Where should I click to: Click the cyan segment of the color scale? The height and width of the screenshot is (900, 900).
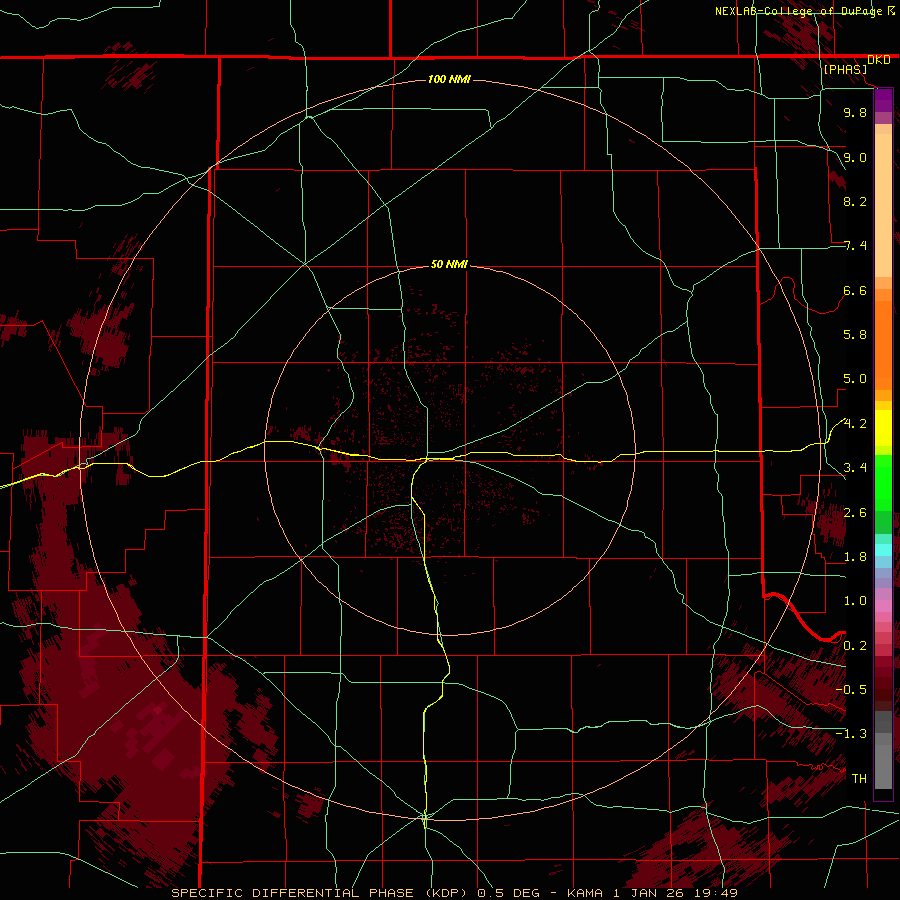pos(883,550)
